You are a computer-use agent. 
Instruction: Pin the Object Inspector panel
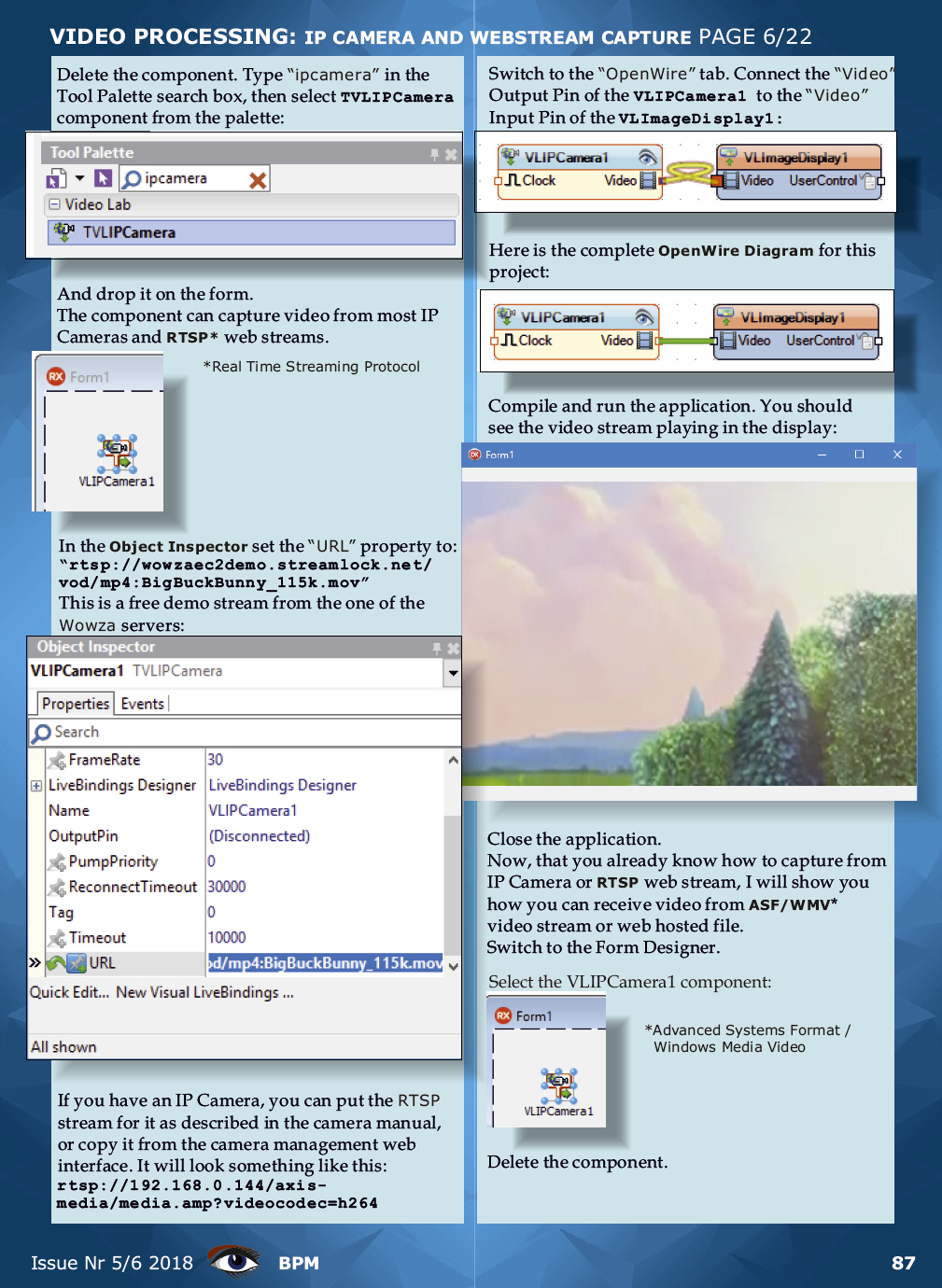tap(436, 647)
